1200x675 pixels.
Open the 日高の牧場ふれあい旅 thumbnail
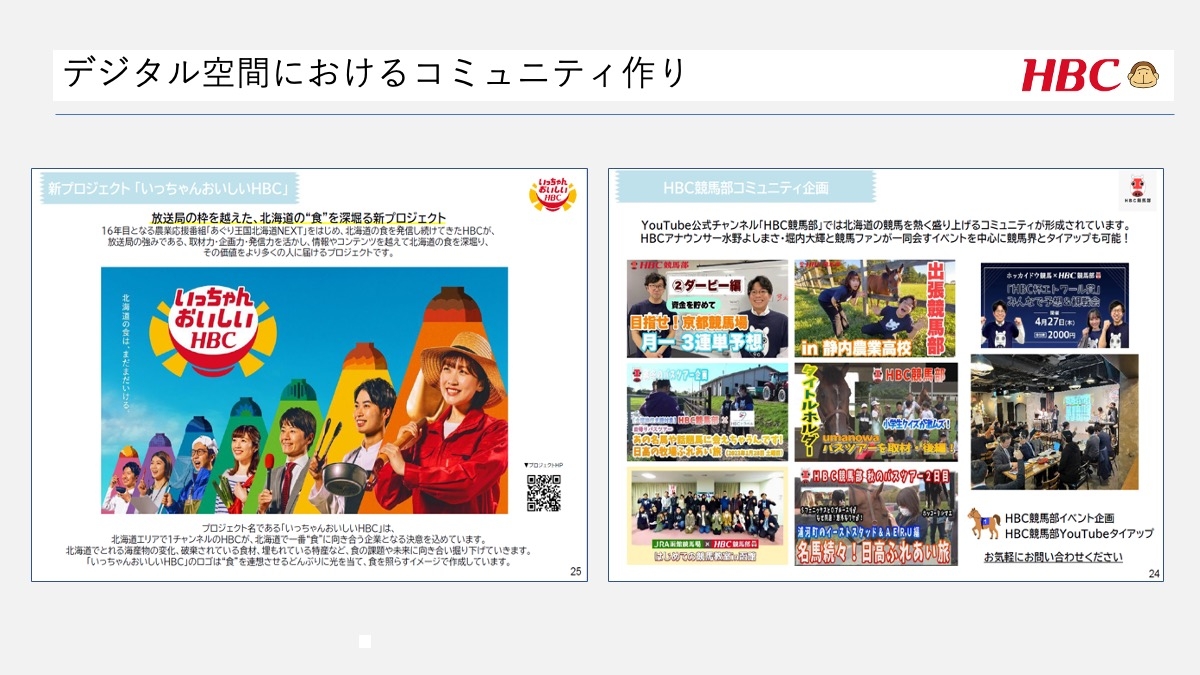point(707,411)
